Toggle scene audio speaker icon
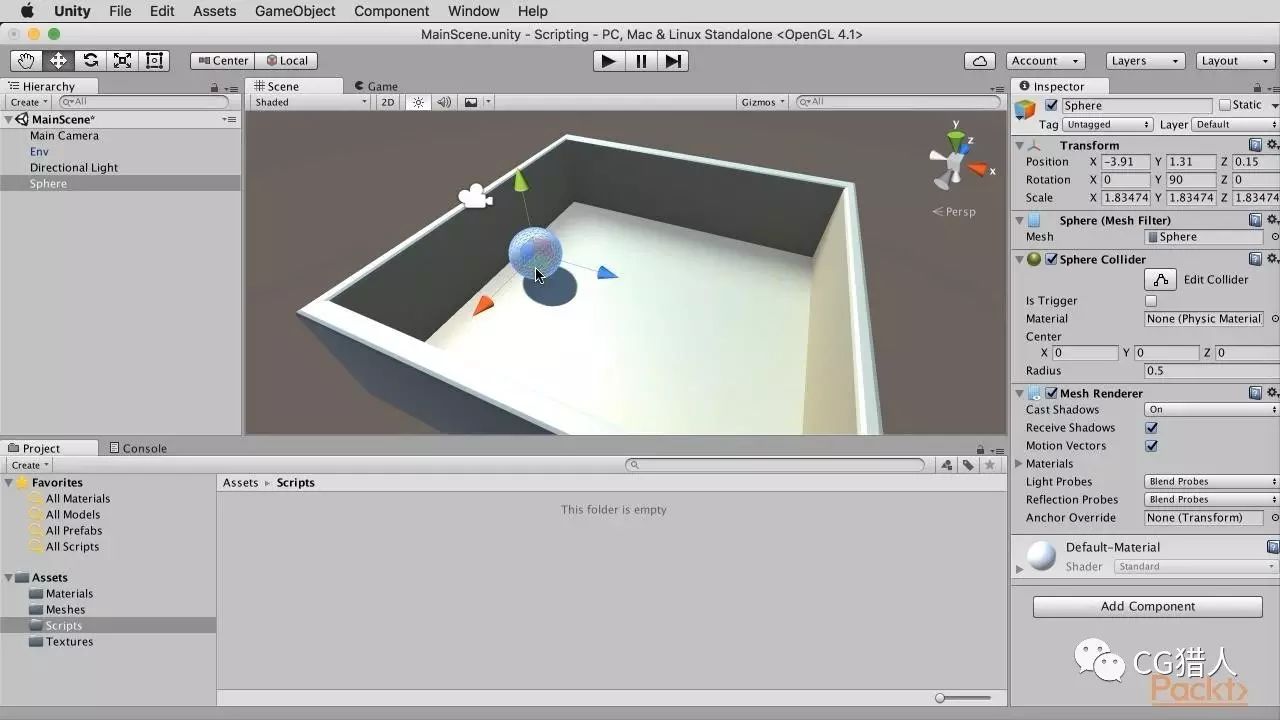This screenshot has height=720, width=1280. (443, 102)
